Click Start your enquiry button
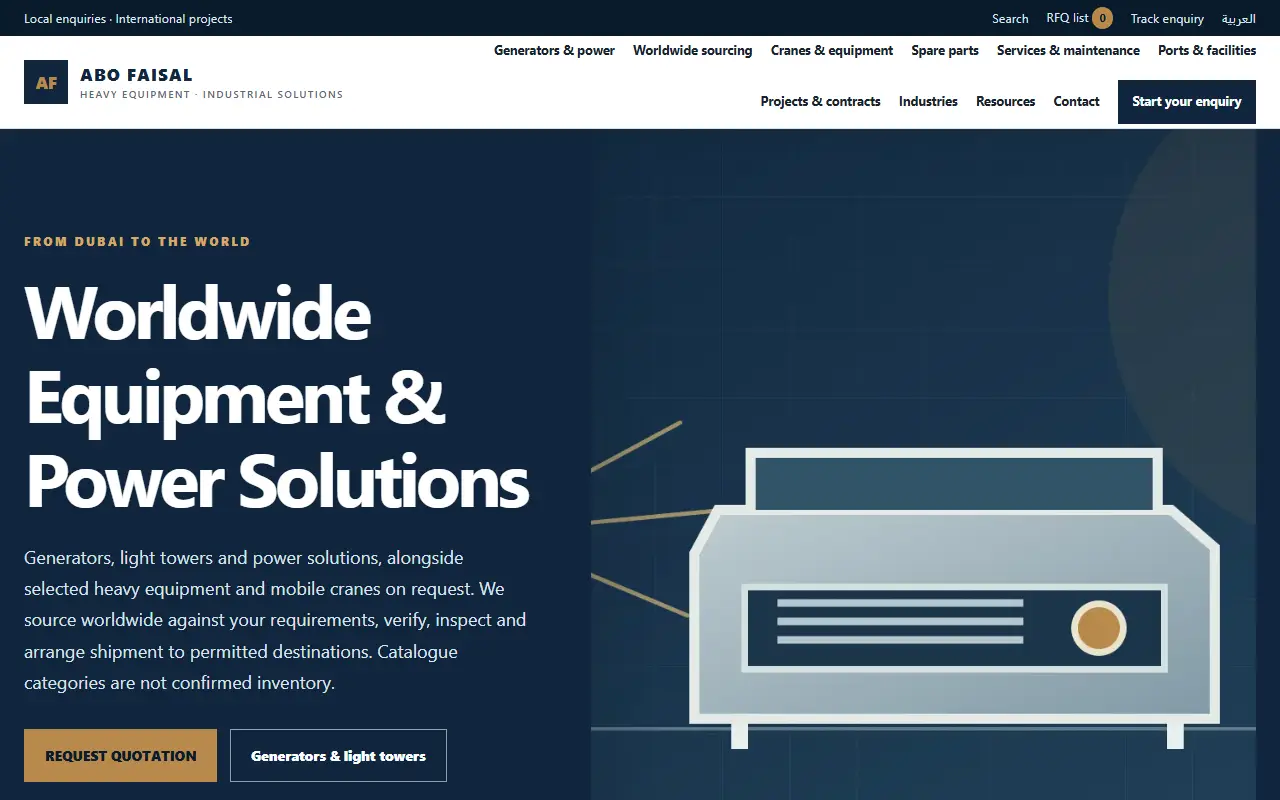The image size is (1280, 800). [x=1187, y=102]
